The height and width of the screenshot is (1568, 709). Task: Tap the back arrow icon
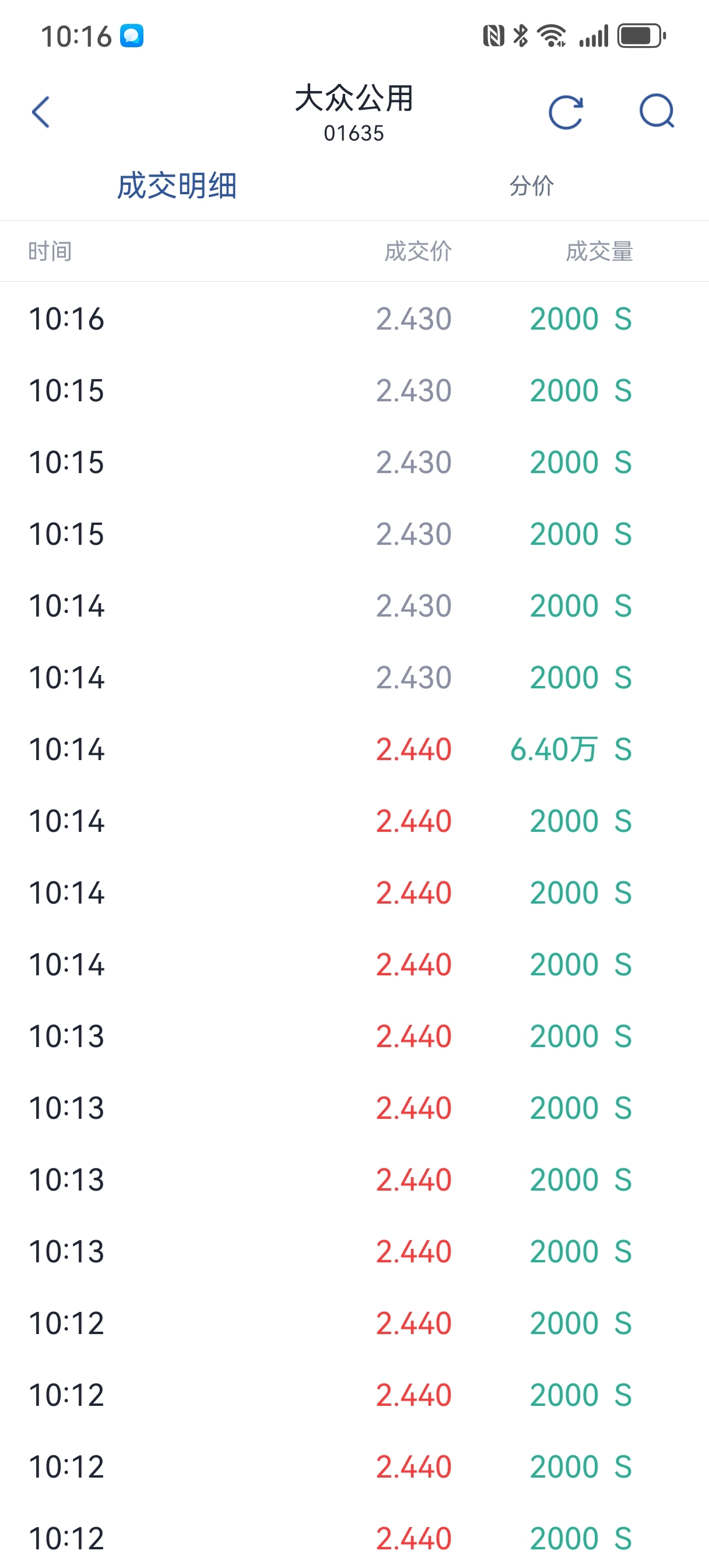[40, 112]
